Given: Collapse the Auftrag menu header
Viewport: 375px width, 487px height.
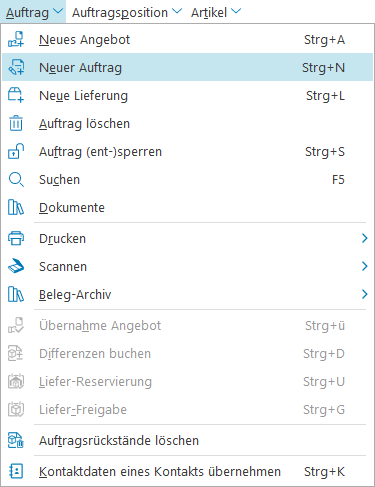Looking at the screenshot, I should pyautogui.click(x=33, y=12).
